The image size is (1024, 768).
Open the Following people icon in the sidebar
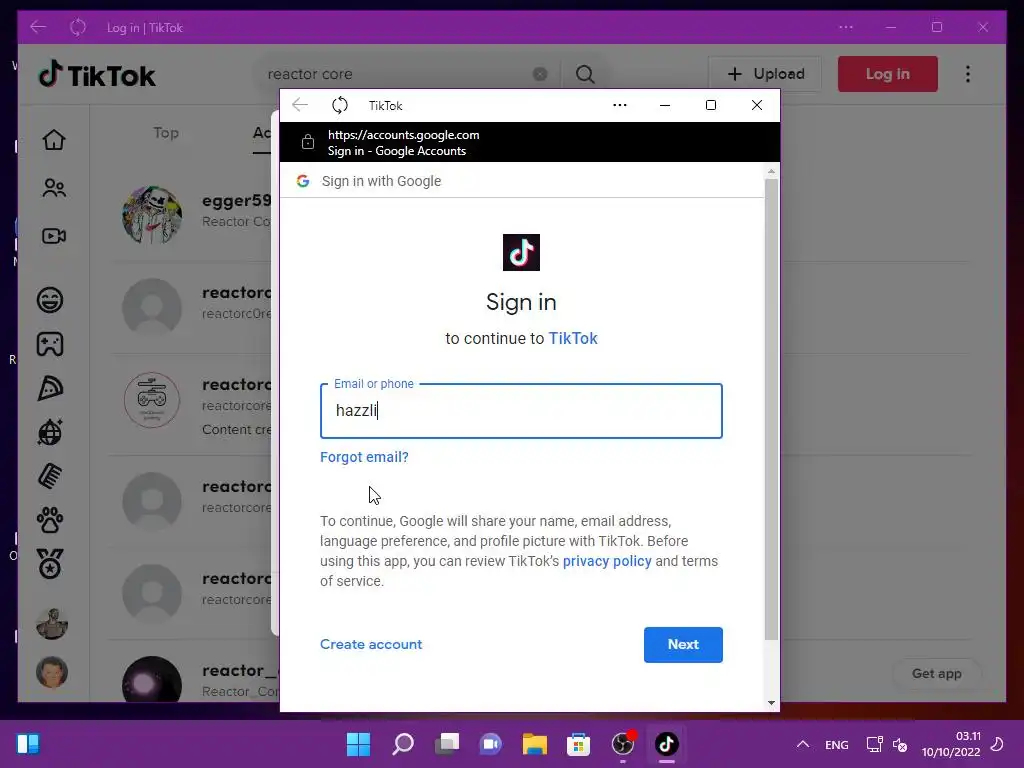click(x=54, y=188)
